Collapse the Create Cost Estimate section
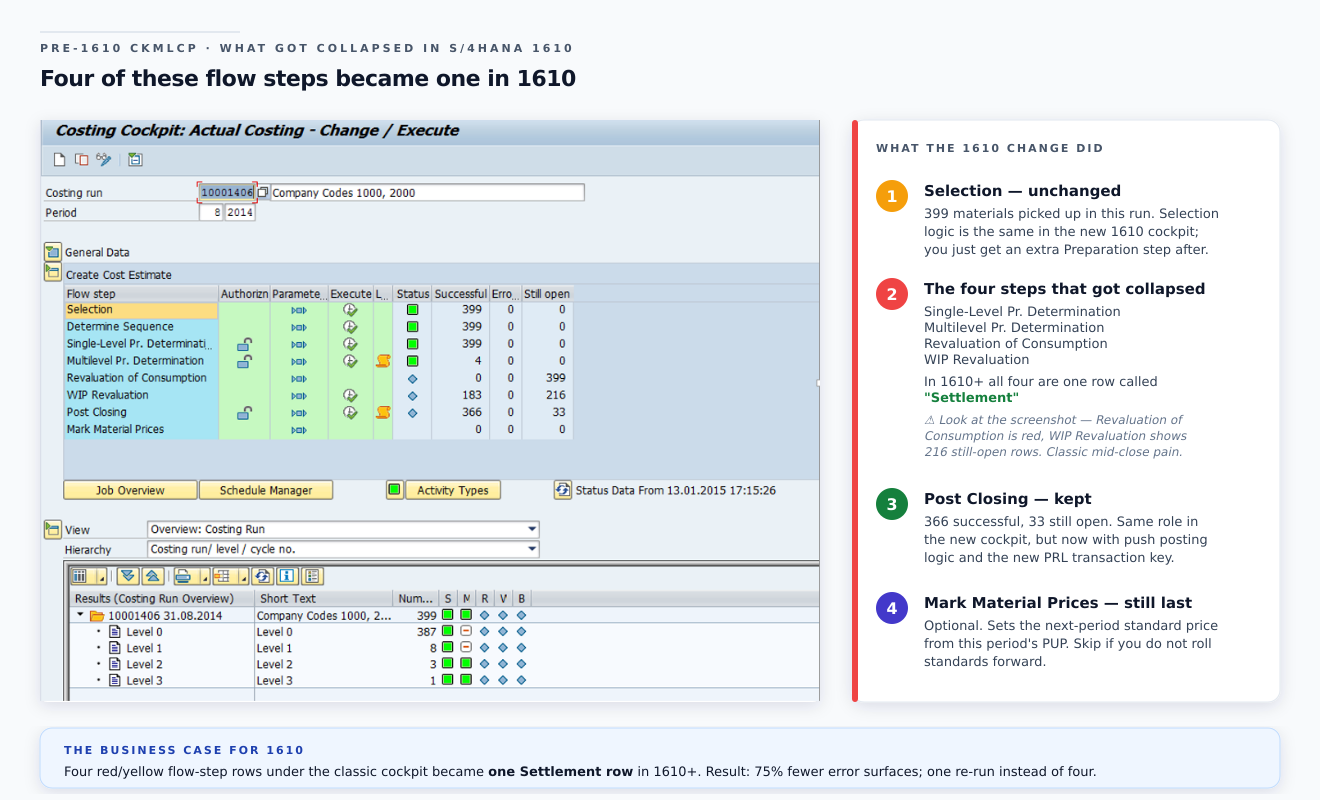 point(52,272)
